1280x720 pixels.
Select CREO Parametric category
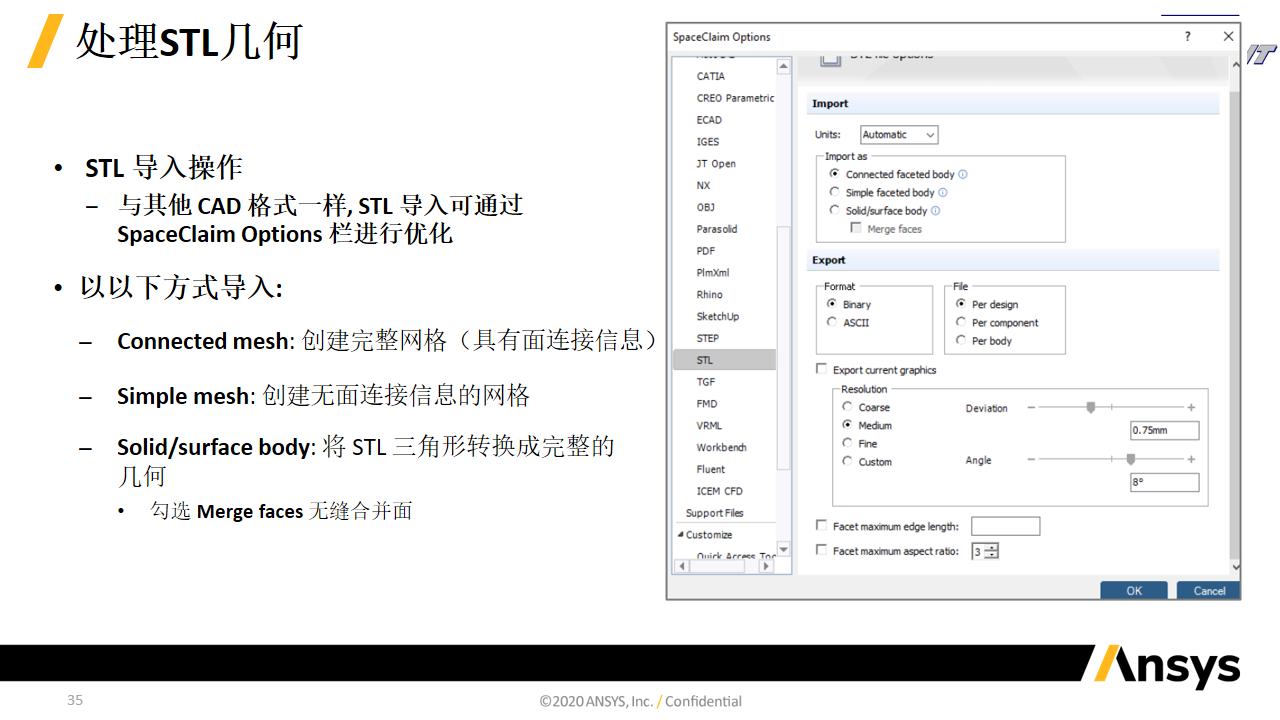tap(735, 98)
